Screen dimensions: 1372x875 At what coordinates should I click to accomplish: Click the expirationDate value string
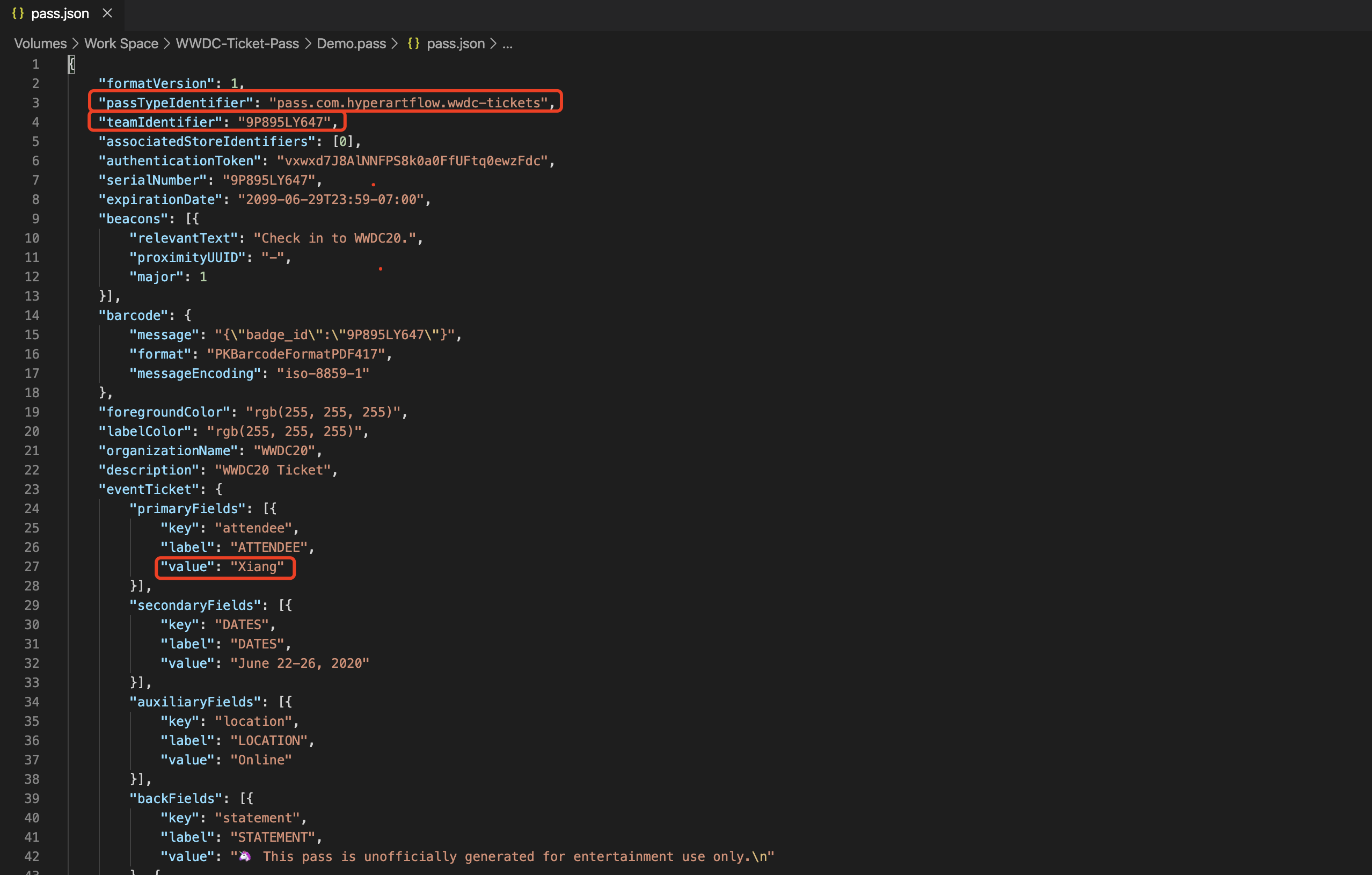click(x=331, y=199)
